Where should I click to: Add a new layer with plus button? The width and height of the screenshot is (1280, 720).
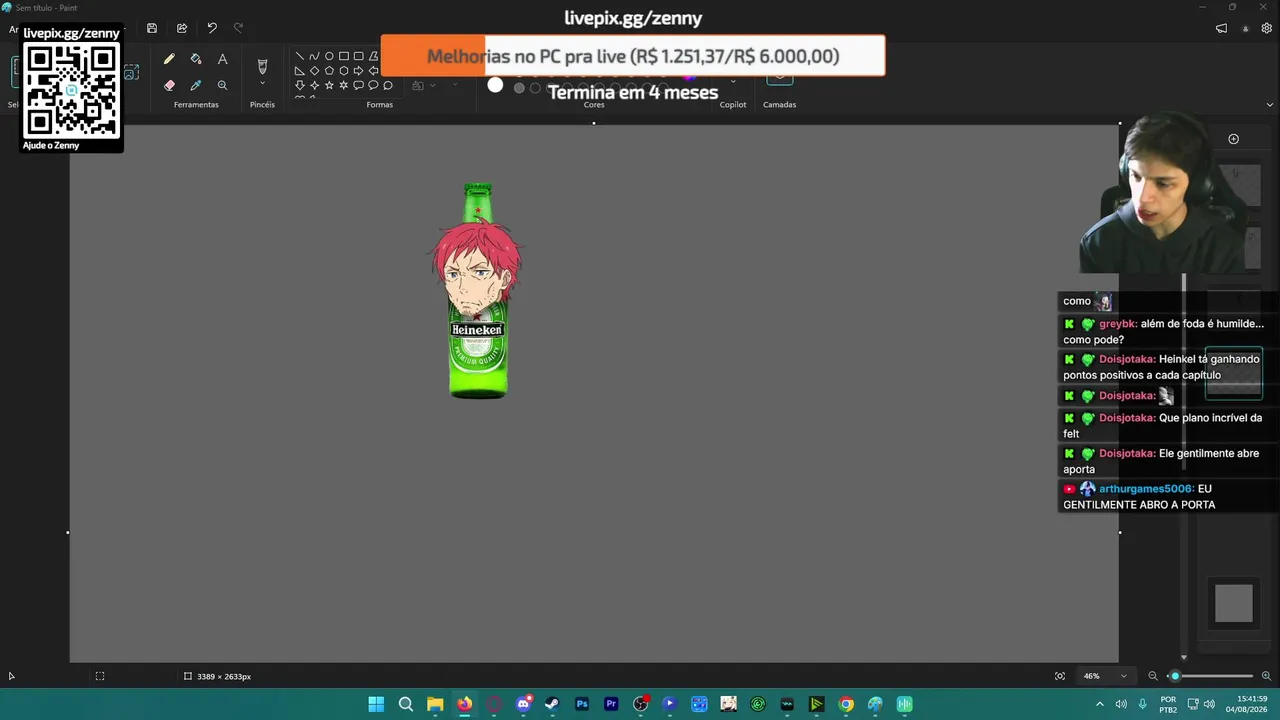(1233, 139)
